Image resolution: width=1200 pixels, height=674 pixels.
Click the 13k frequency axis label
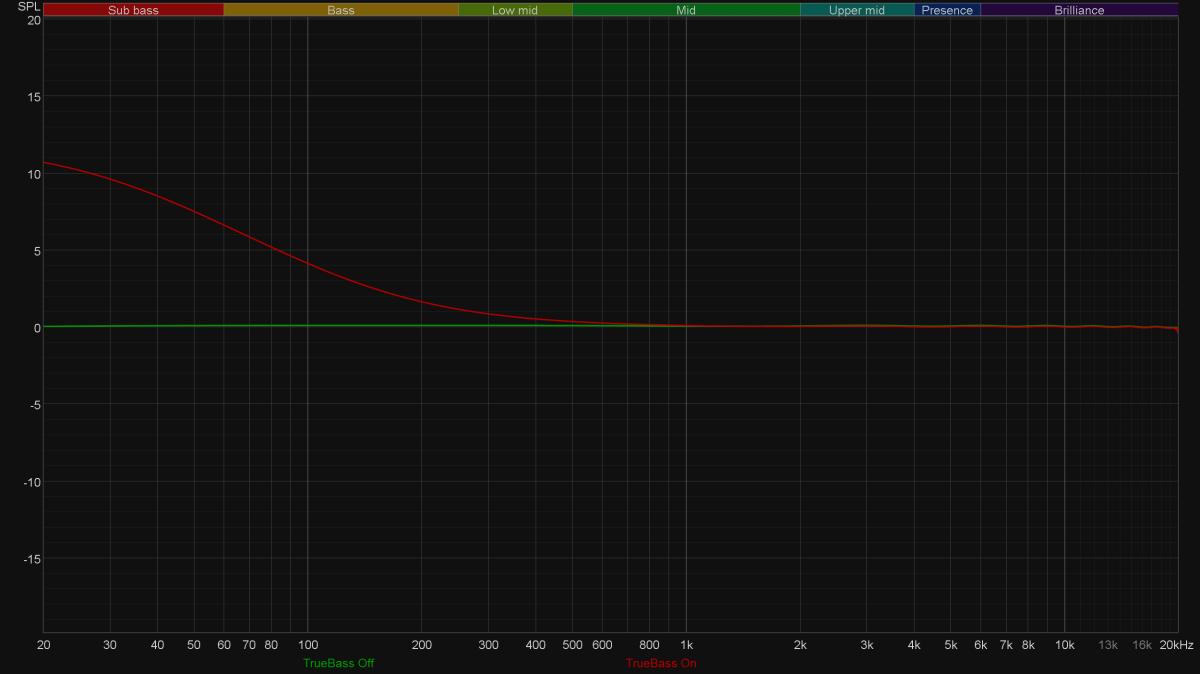point(1108,645)
